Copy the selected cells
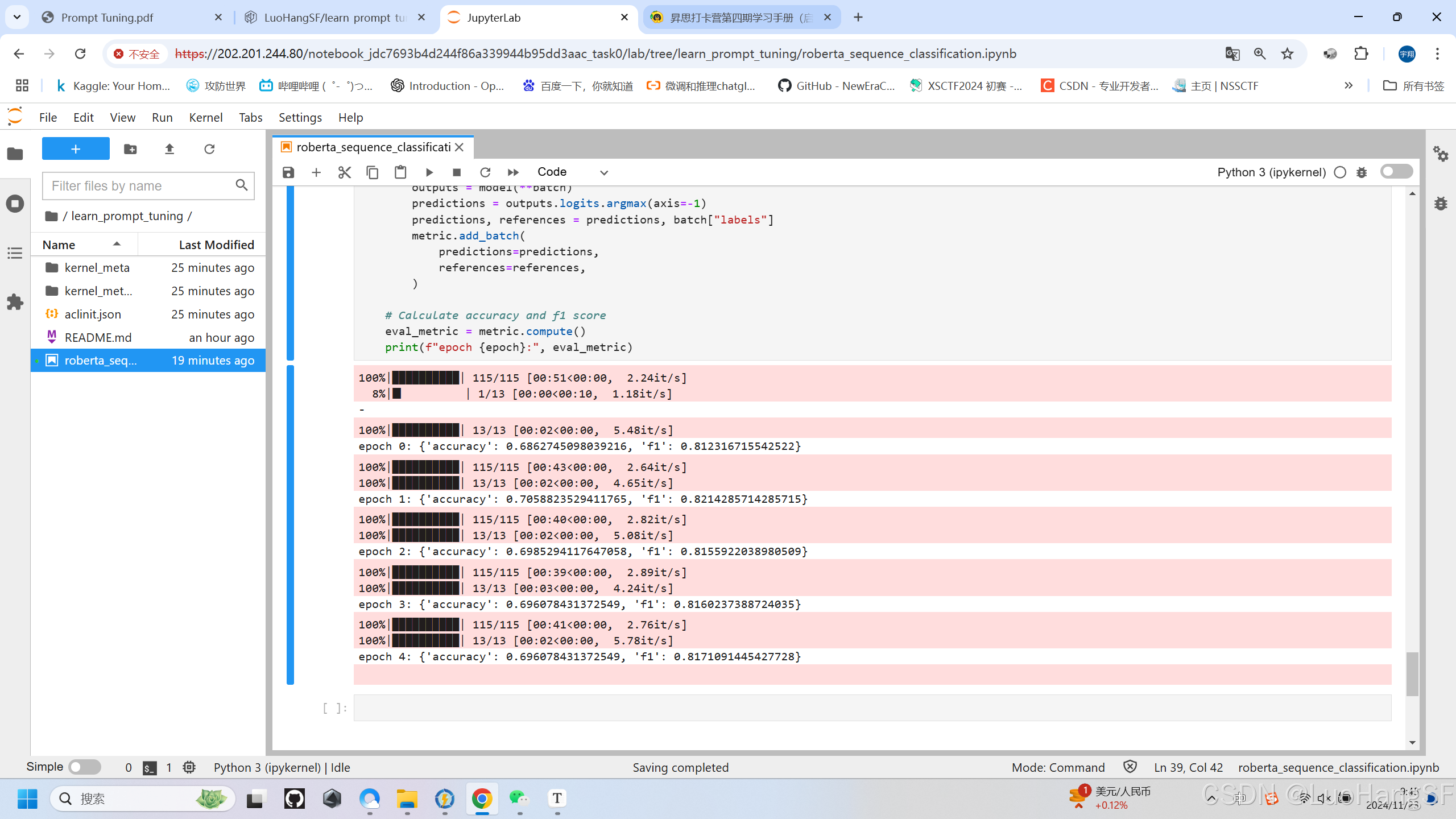1456x819 pixels. (373, 172)
